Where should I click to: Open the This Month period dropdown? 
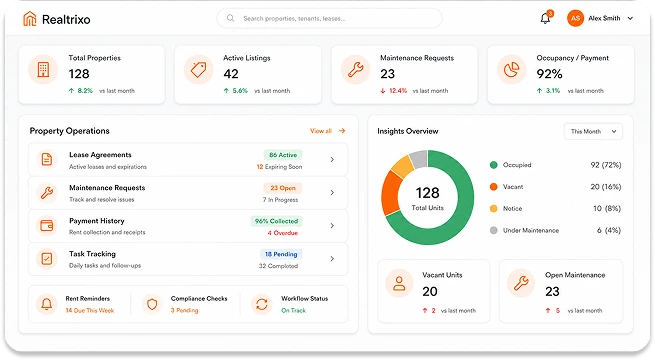pos(593,131)
